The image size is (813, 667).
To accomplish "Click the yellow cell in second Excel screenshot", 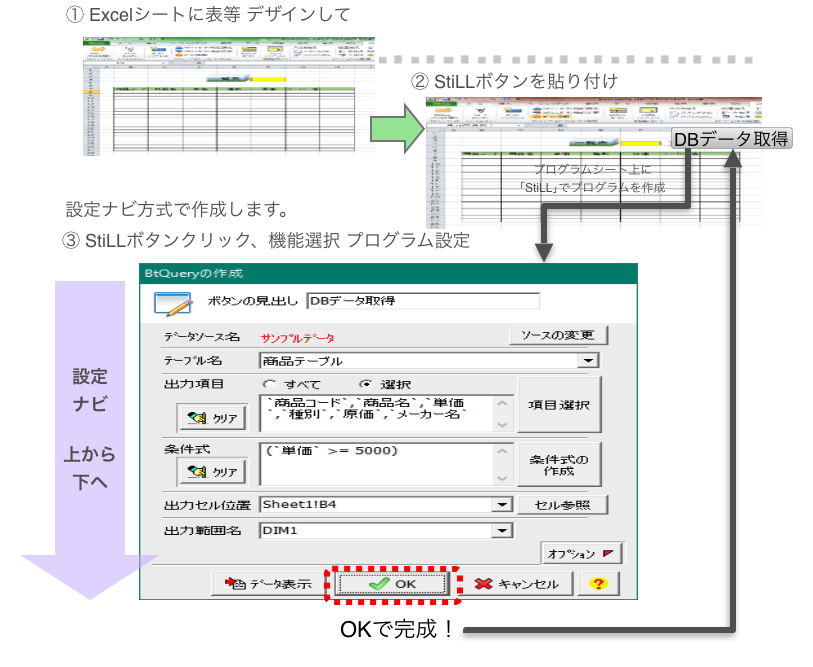I will (640, 143).
